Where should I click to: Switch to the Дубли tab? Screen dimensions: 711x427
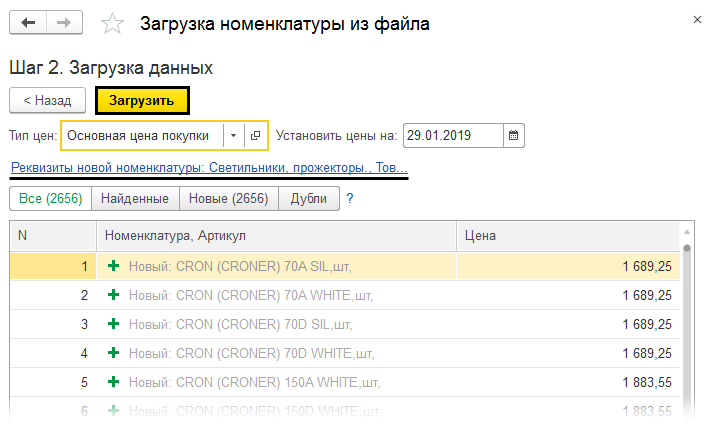point(309,199)
